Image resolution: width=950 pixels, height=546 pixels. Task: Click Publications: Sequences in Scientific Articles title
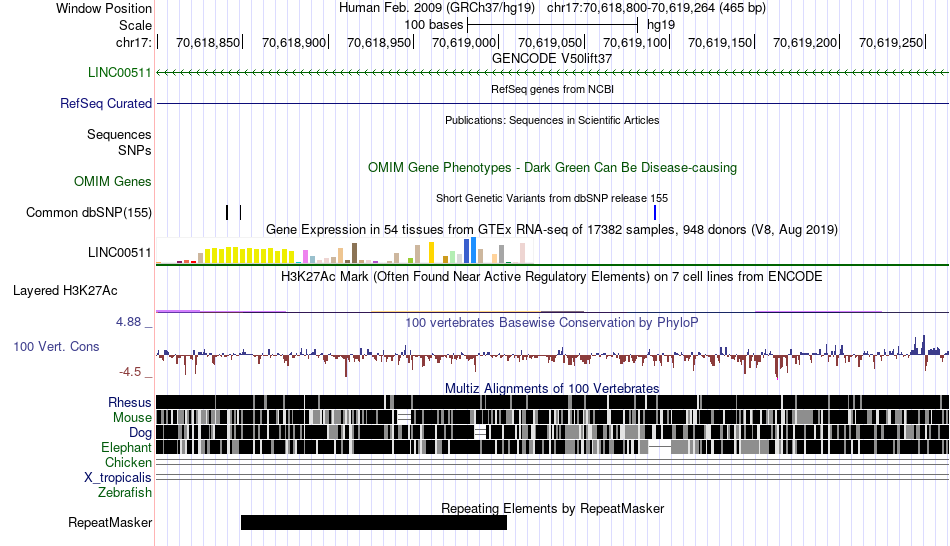(552, 120)
